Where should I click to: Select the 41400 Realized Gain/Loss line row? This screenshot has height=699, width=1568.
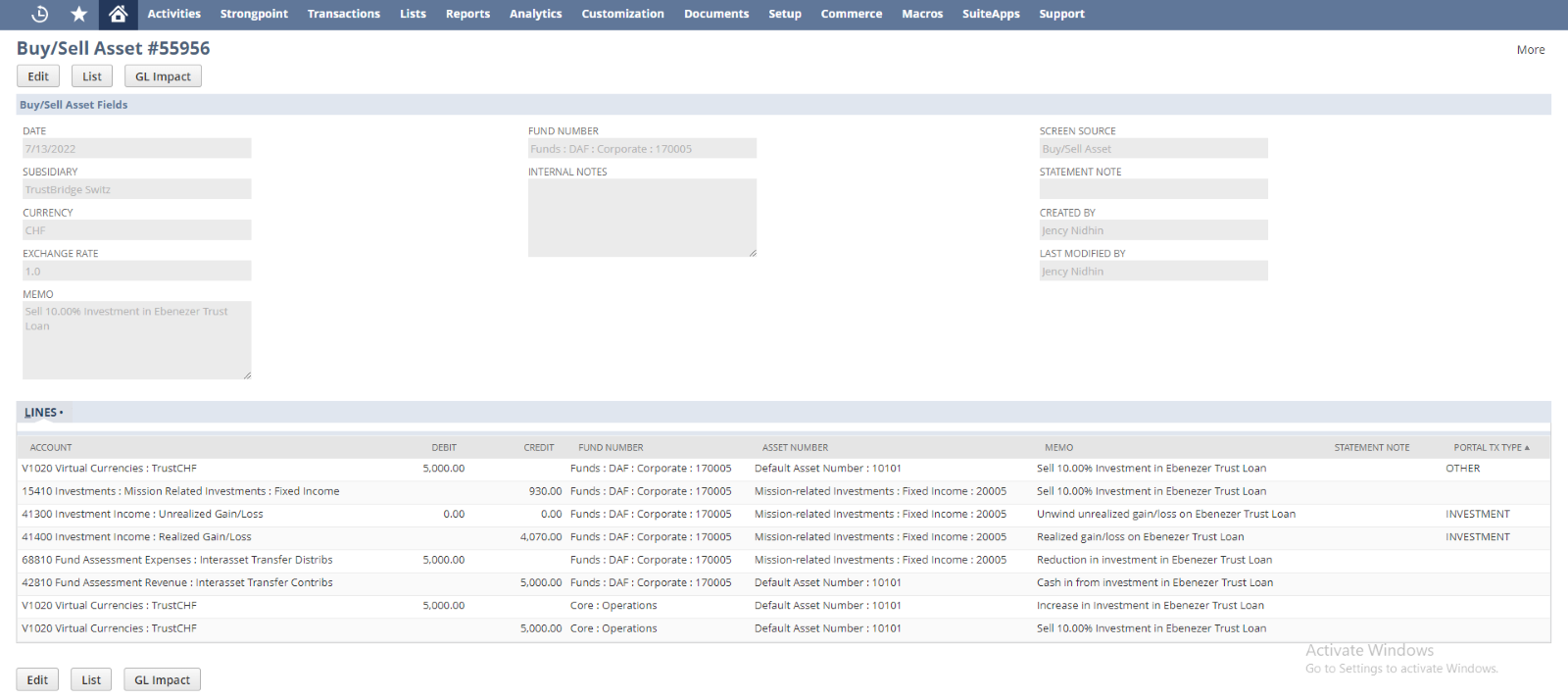point(136,537)
